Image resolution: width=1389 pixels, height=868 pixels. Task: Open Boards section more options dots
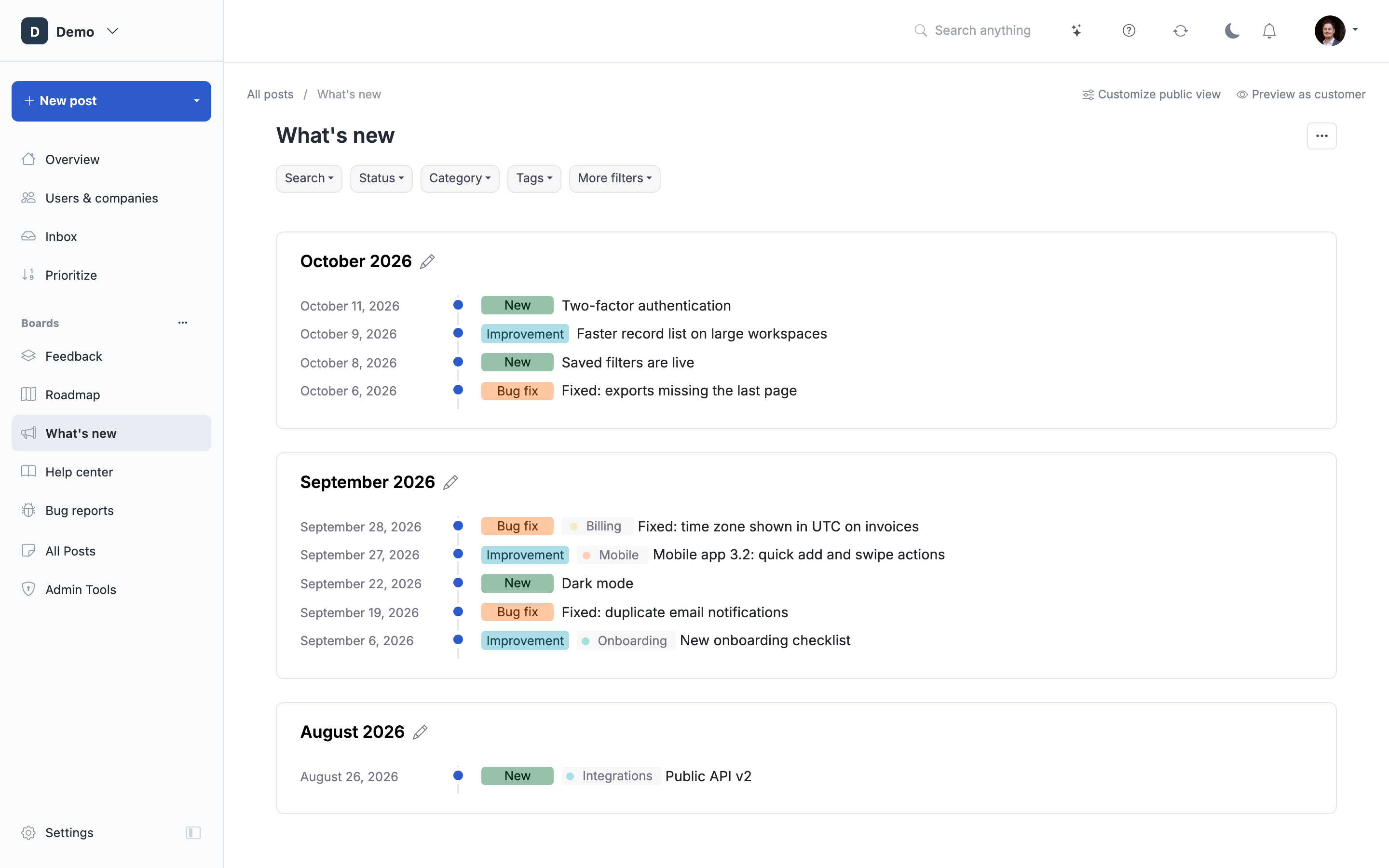182,323
